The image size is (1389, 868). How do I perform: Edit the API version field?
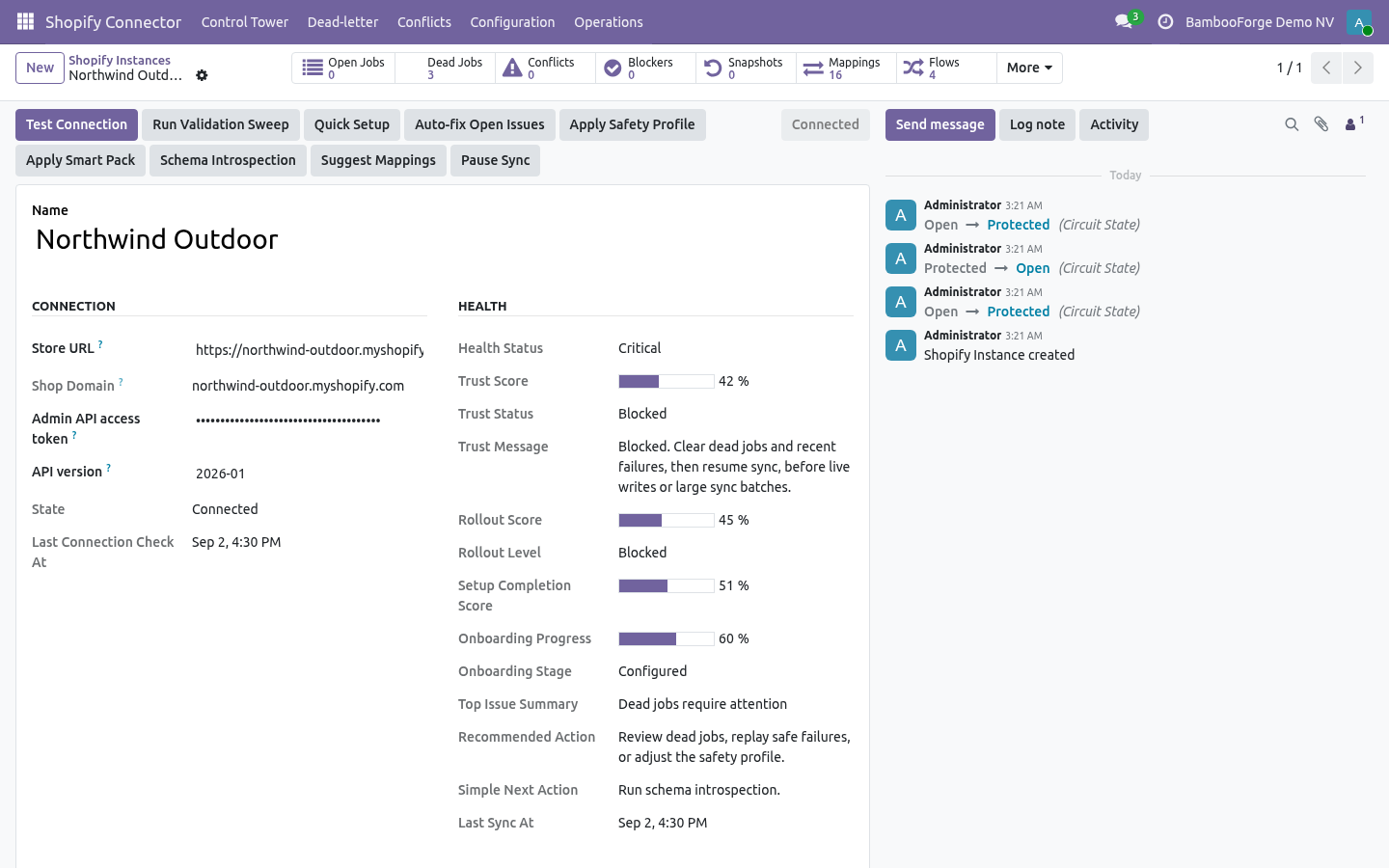coord(310,474)
